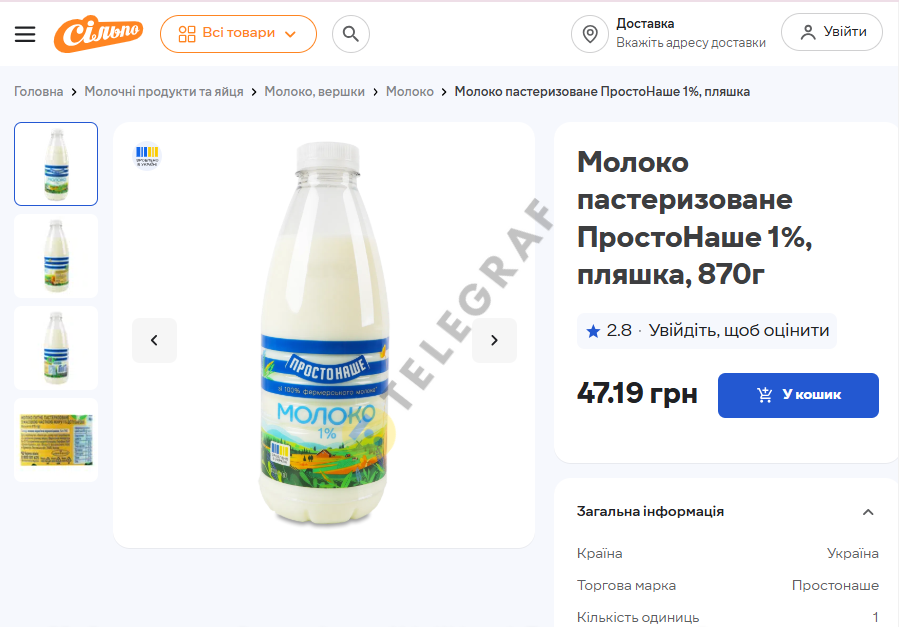
Task: Add product with У кошик button
Action: 798,395
